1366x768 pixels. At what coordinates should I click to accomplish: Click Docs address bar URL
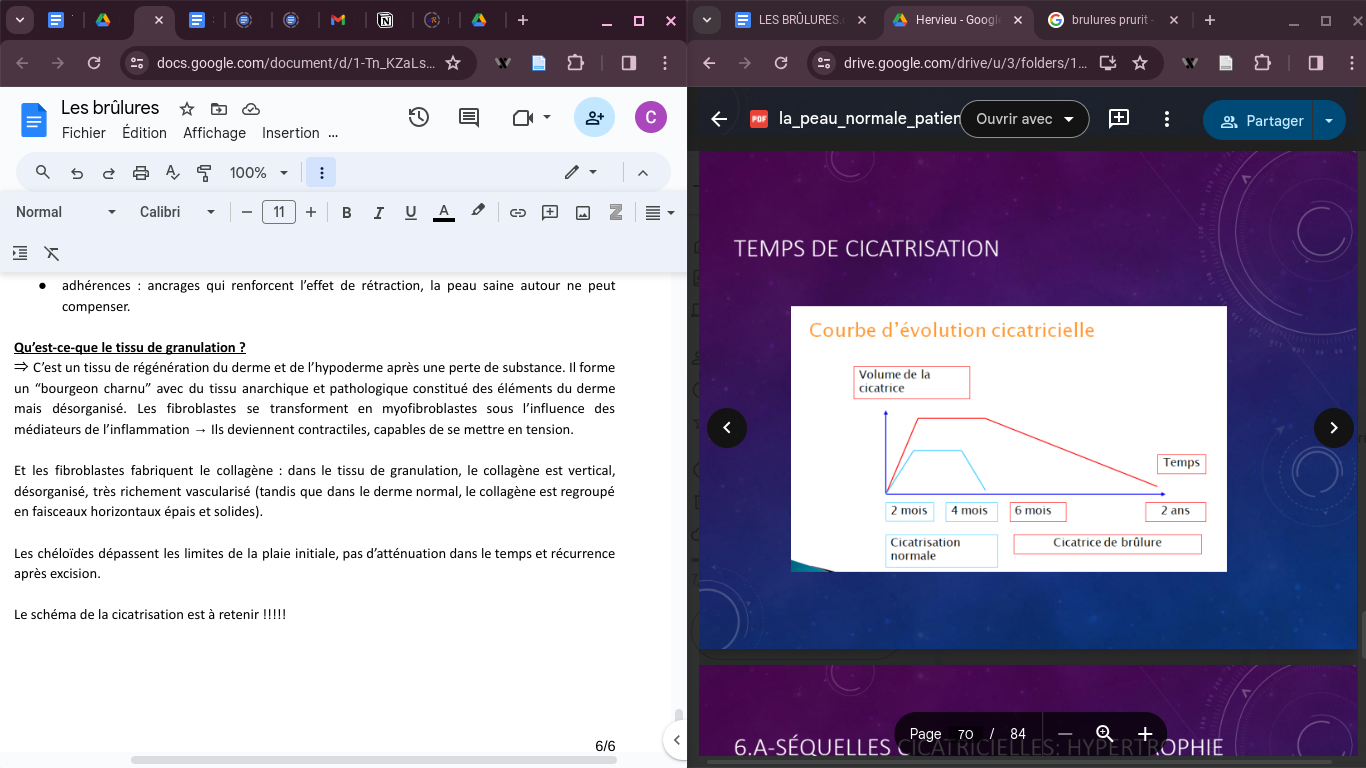[x=296, y=63]
